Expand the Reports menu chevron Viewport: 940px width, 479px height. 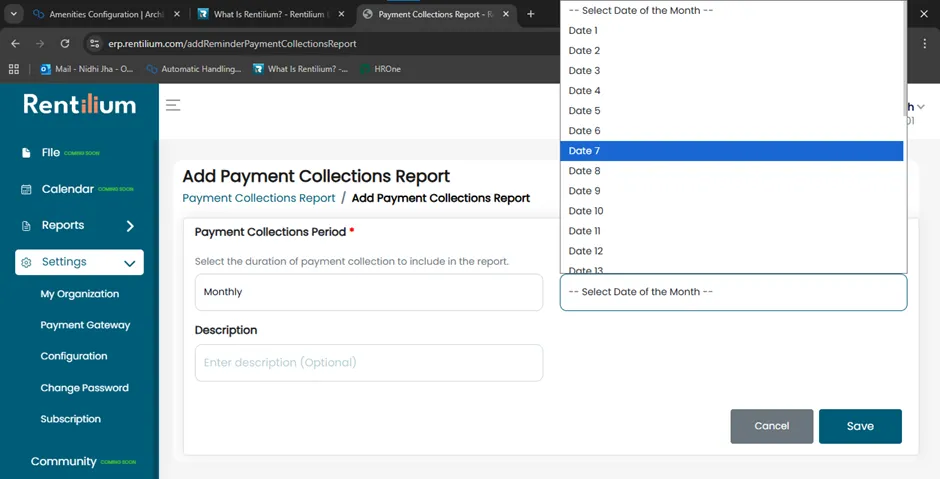tap(130, 226)
